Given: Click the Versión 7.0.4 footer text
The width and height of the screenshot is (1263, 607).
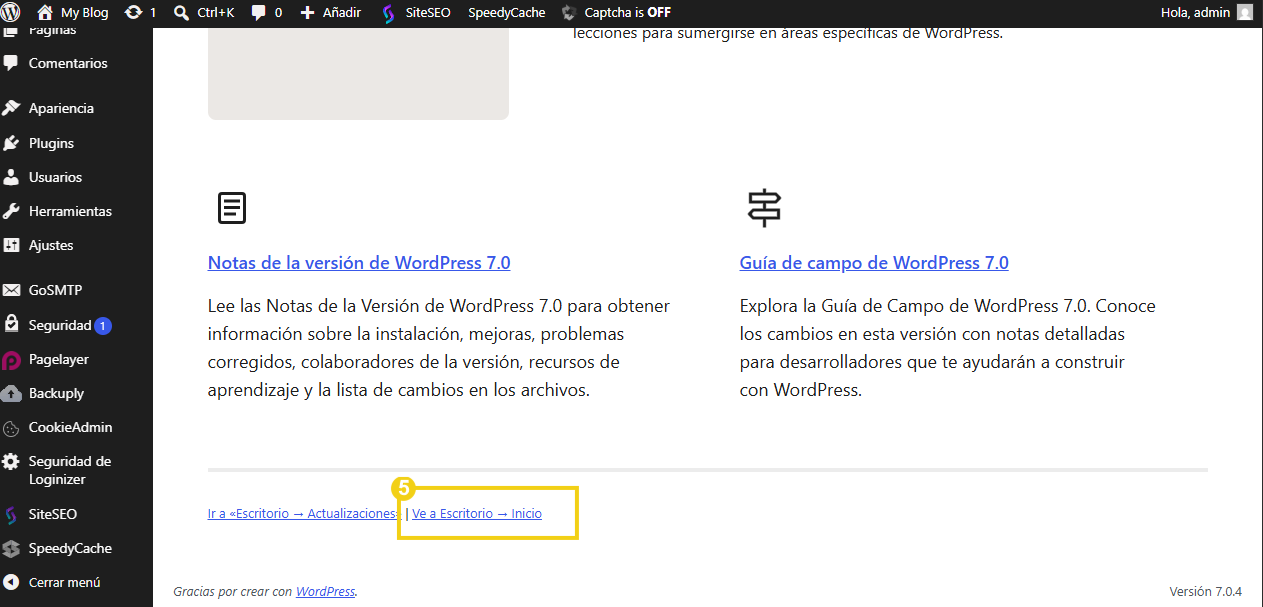Looking at the screenshot, I should (x=1205, y=591).
